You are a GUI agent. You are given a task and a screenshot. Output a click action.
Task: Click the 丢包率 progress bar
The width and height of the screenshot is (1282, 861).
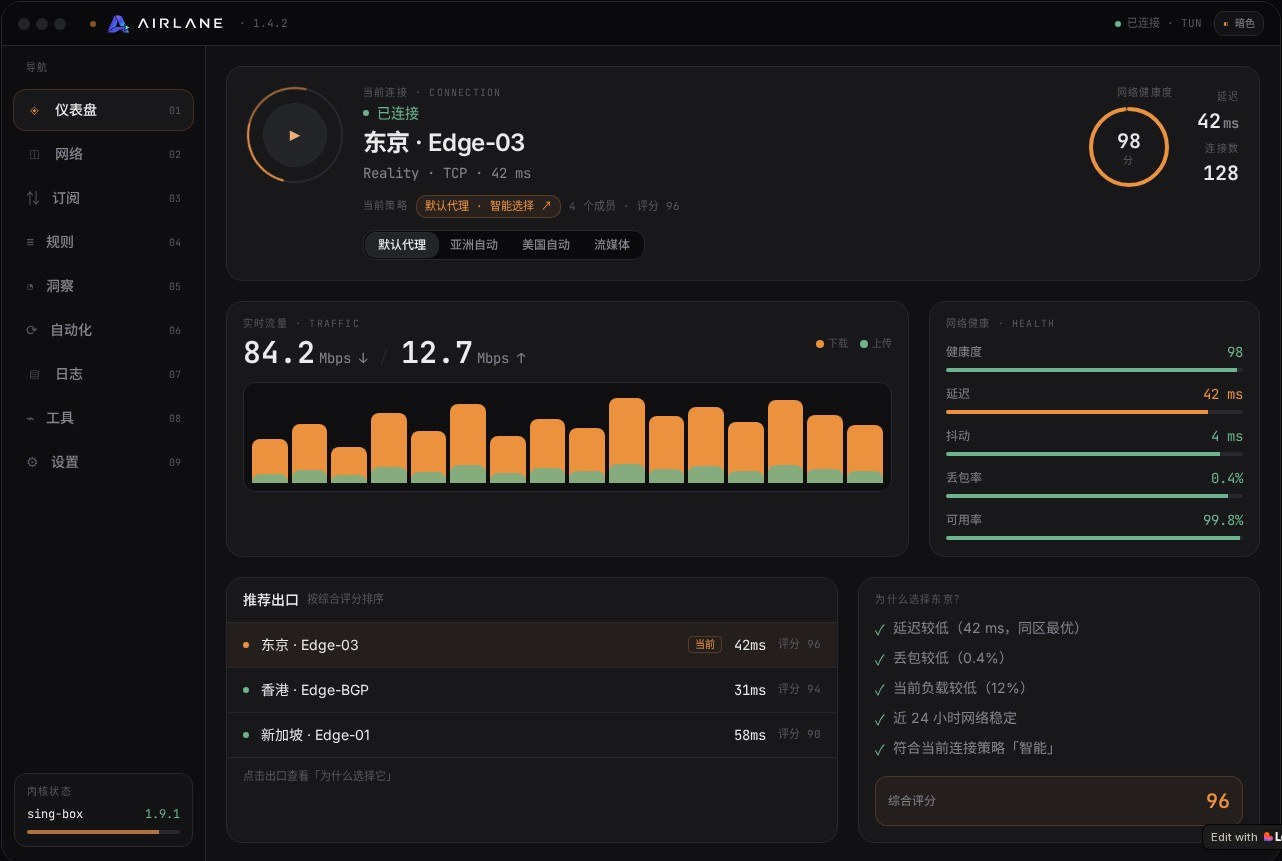[x=1094, y=496]
